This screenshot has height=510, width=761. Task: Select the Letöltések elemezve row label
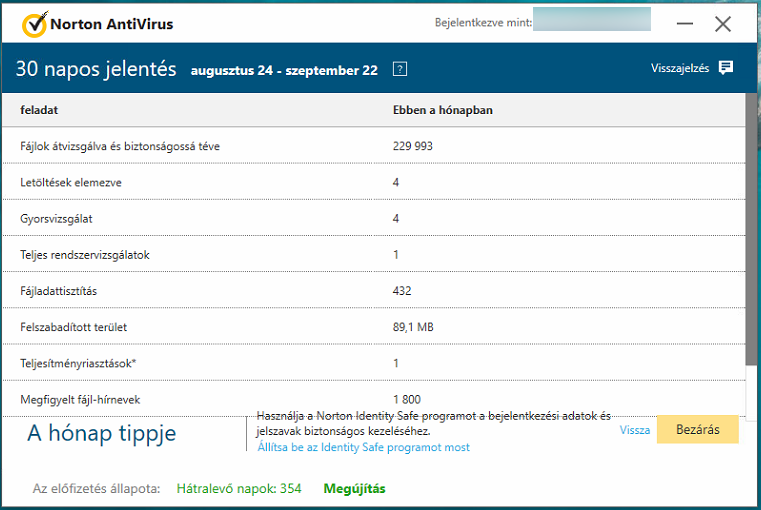[x=71, y=182]
